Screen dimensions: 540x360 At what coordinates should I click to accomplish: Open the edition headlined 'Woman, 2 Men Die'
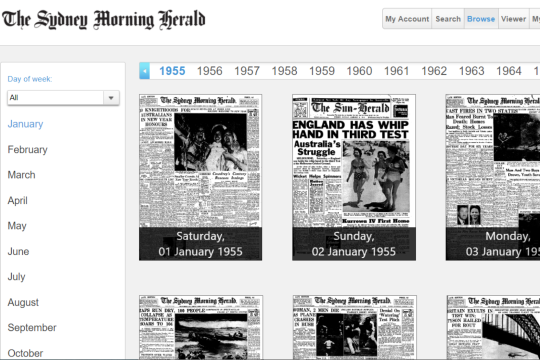[x=355, y=327]
